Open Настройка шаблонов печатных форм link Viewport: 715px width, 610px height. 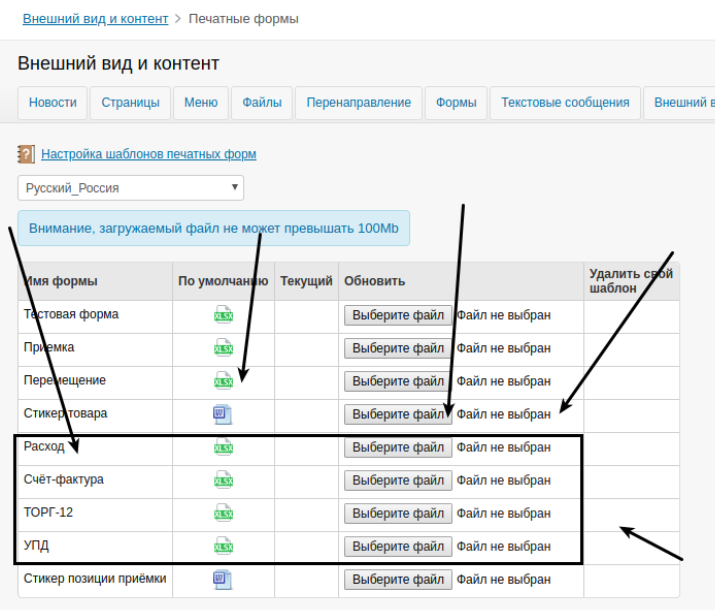tap(149, 154)
